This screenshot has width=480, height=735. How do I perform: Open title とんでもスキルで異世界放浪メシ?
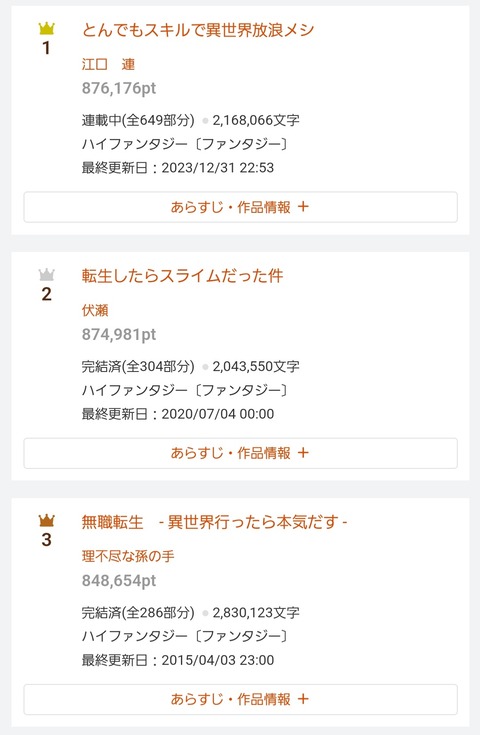click(198, 30)
